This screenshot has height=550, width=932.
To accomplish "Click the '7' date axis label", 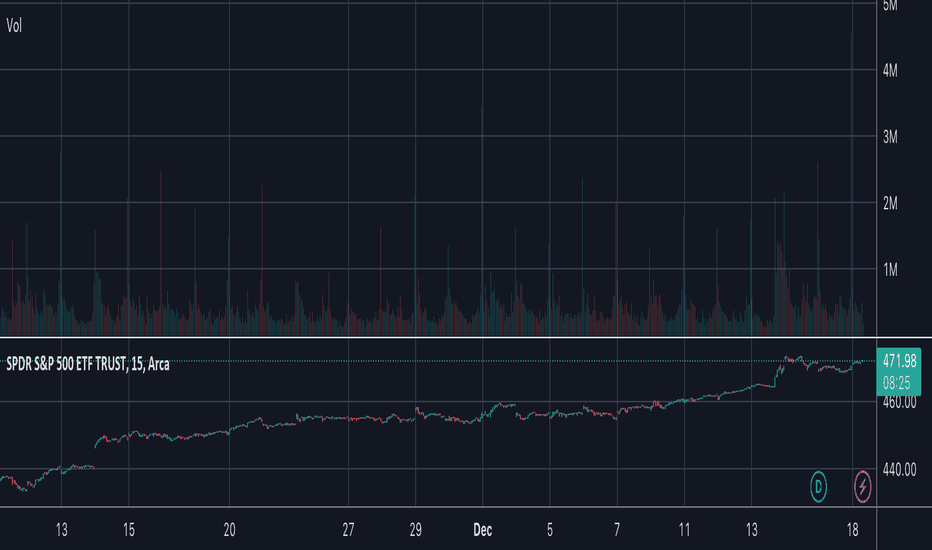I will tap(617, 530).
